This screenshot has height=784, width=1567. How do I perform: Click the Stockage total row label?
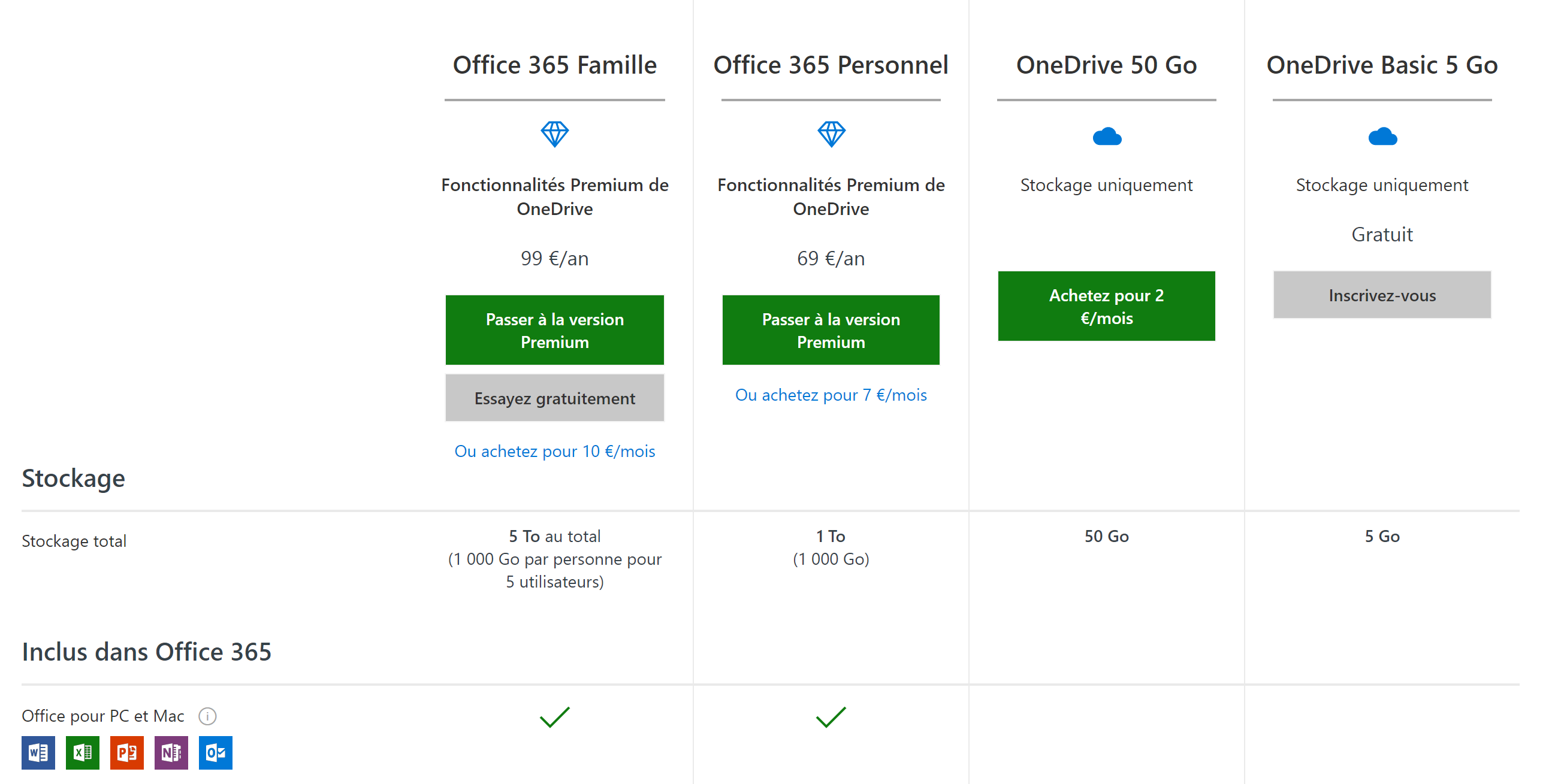point(74,541)
